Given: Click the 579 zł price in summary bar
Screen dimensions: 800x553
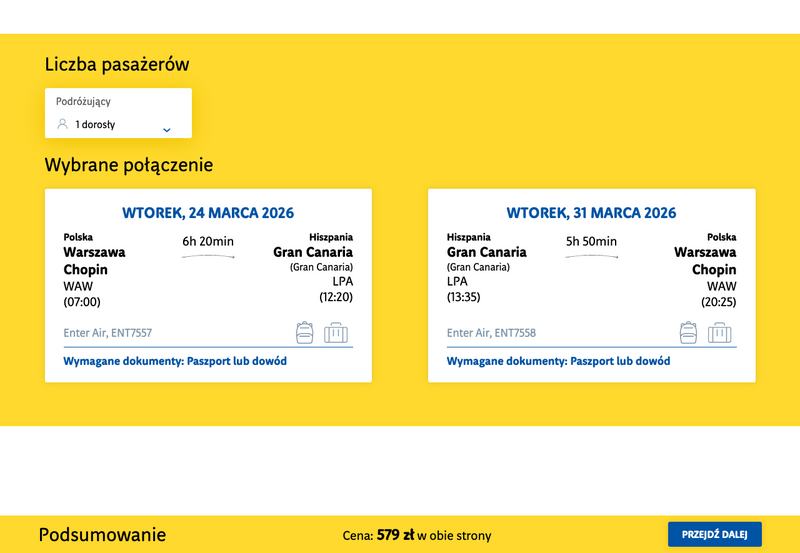Looking at the screenshot, I should [x=395, y=535].
